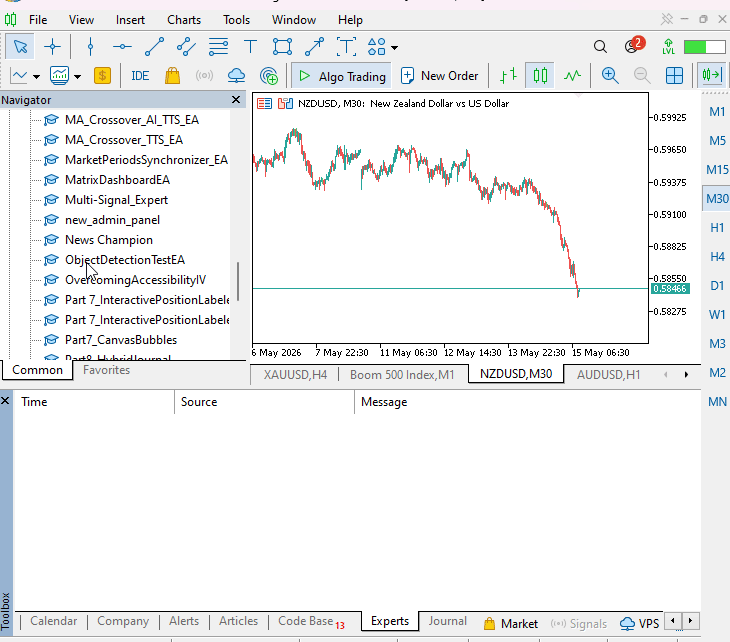Viewport: 730px width, 642px height.
Task: Click the Signals broadcast icon
Action: coord(204,75)
